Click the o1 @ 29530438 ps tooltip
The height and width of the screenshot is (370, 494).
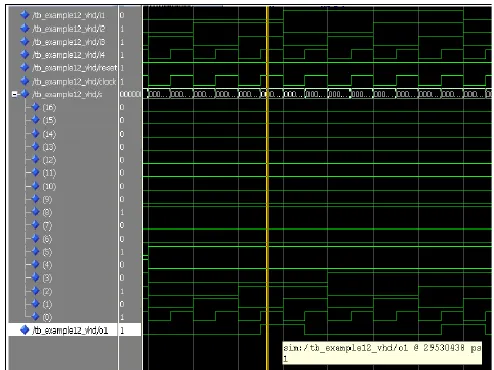click(382, 353)
